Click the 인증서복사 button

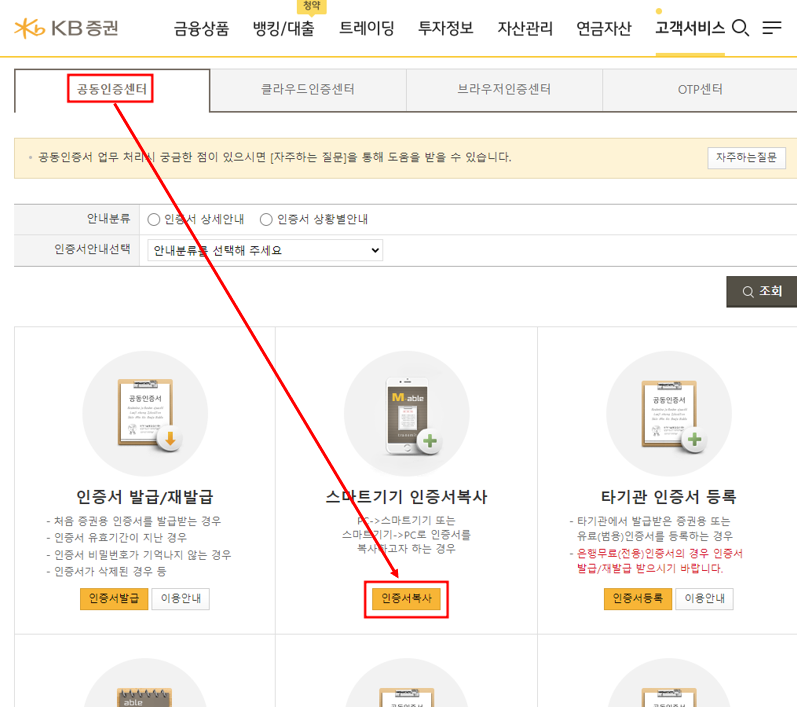pyautogui.click(x=406, y=598)
